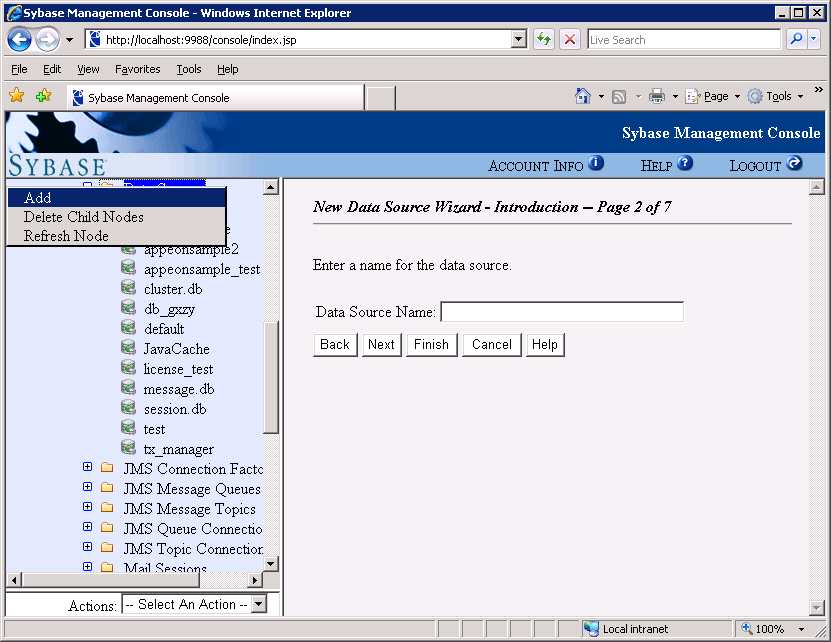Select the Sybase Management Console tab
Screen dimensions: 831x642
pos(216,98)
